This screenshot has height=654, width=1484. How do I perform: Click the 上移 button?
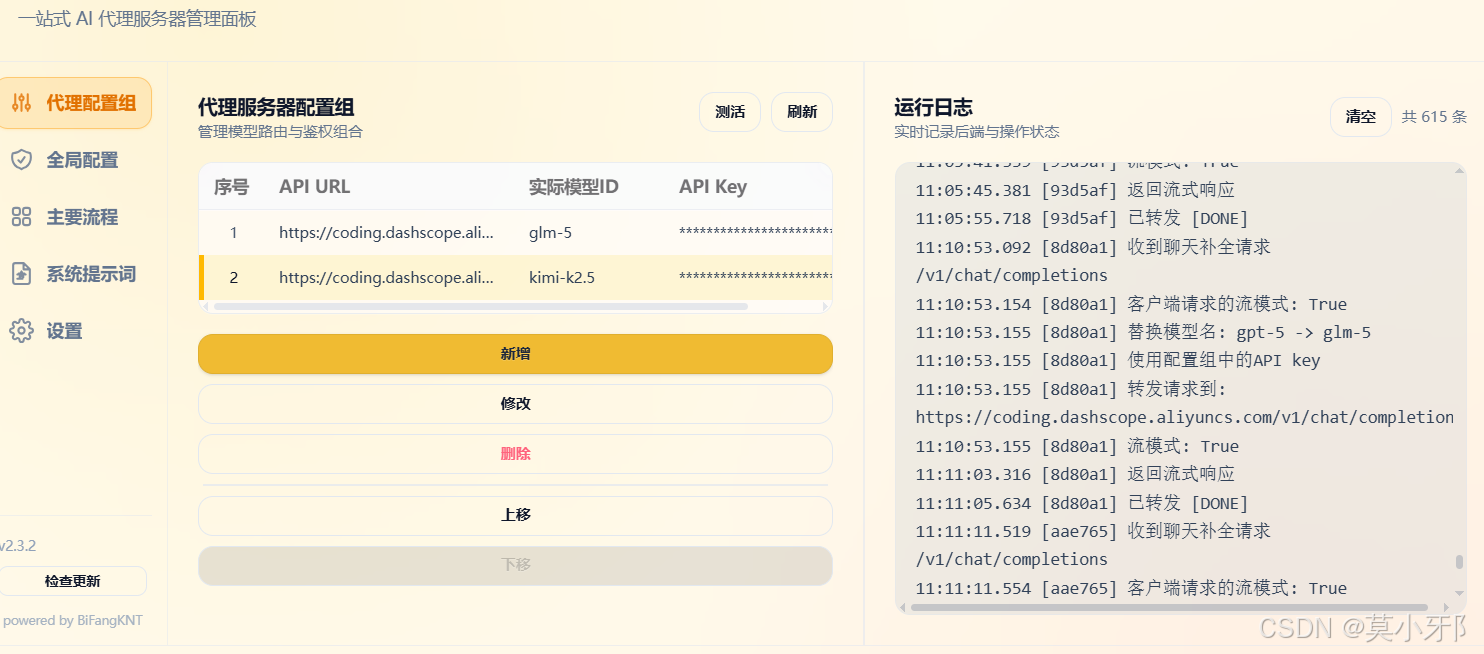coord(515,516)
